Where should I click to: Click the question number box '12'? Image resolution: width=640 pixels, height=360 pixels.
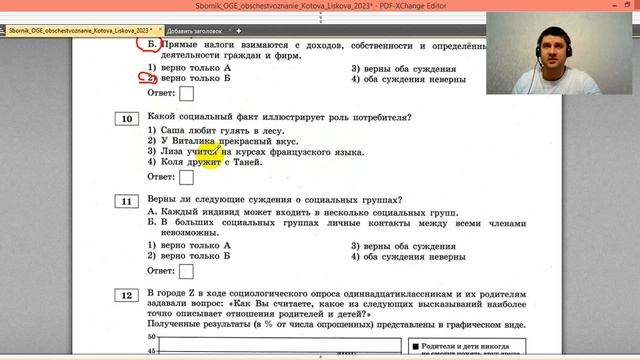coord(127,295)
